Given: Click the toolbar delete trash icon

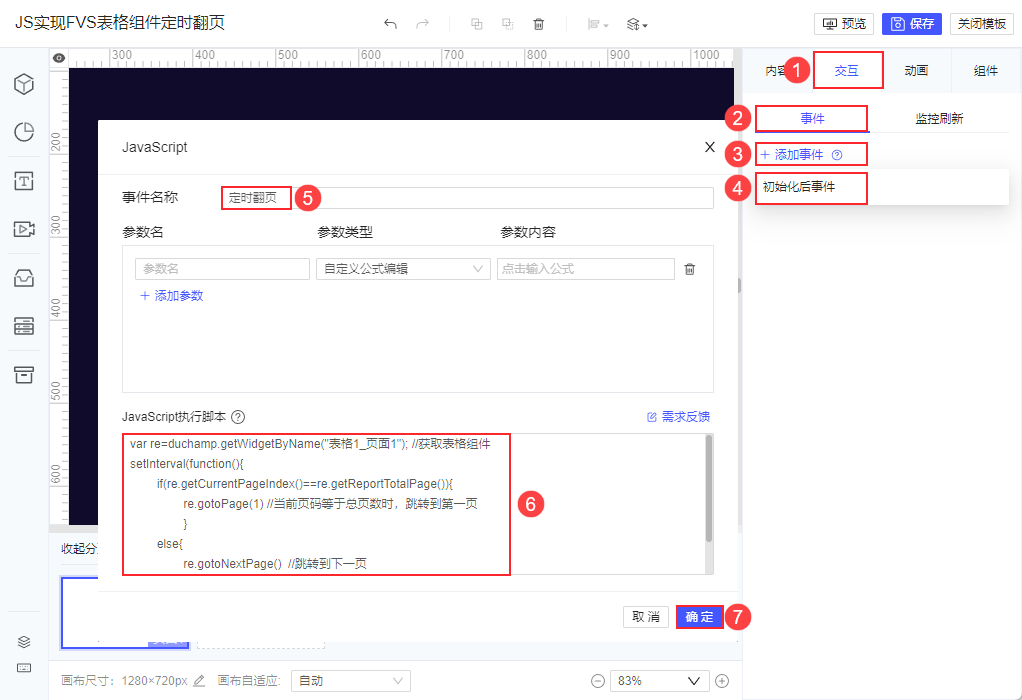Looking at the screenshot, I should click(538, 24).
